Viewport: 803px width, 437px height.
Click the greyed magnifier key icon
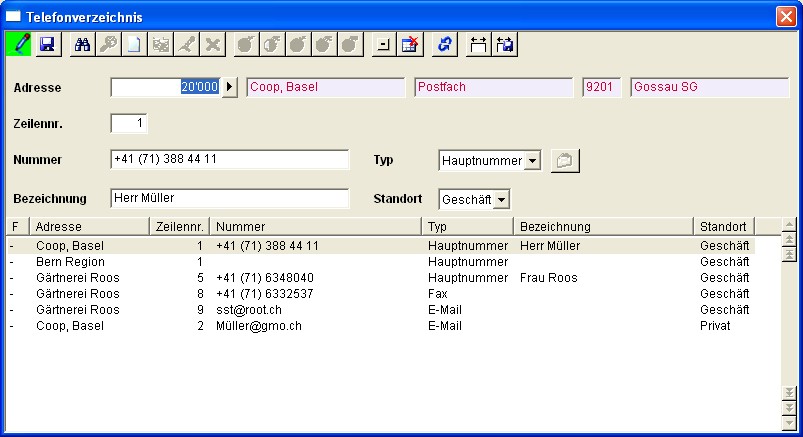click(x=108, y=44)
